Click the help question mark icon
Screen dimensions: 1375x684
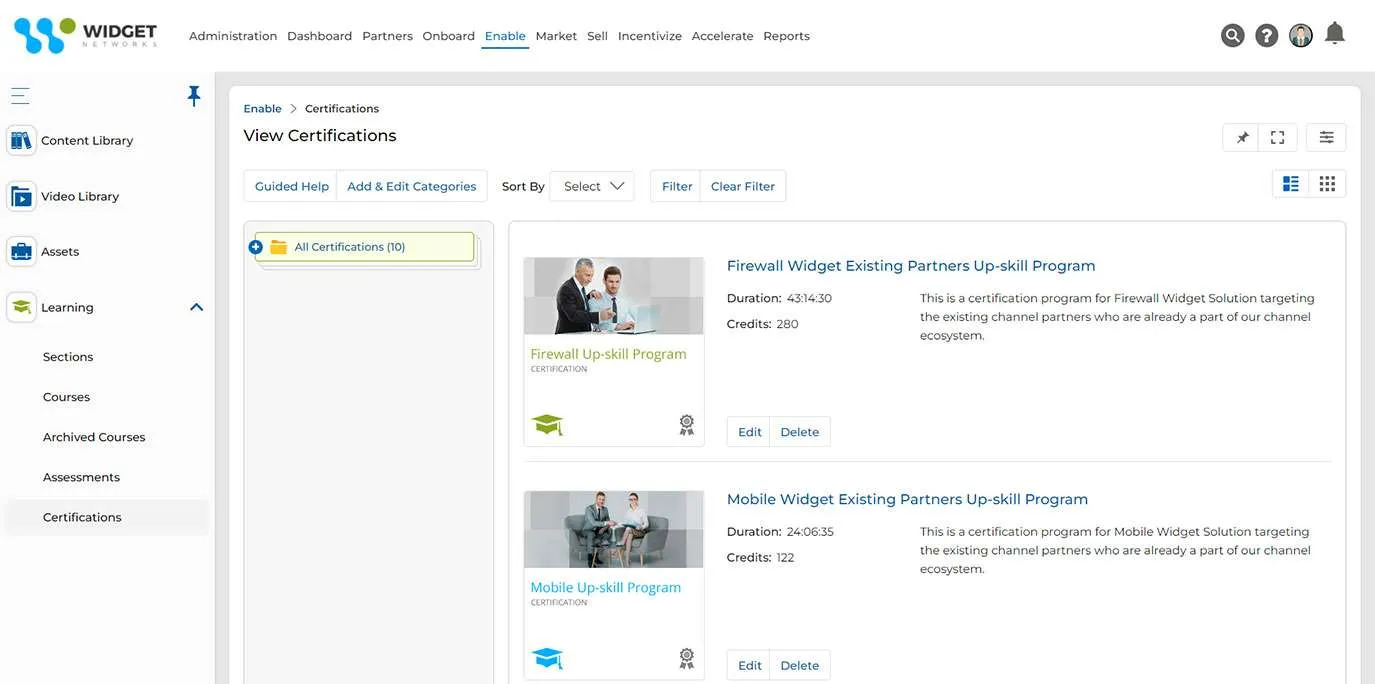pos(1266,33)
